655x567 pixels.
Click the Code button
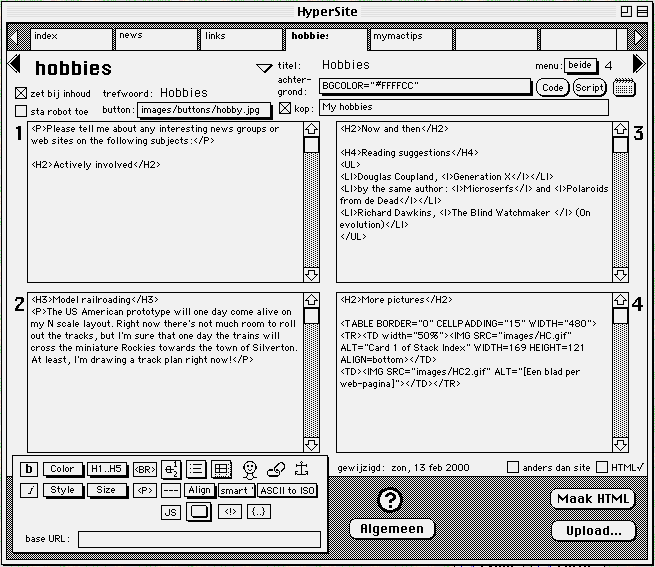tap(552, 87)
